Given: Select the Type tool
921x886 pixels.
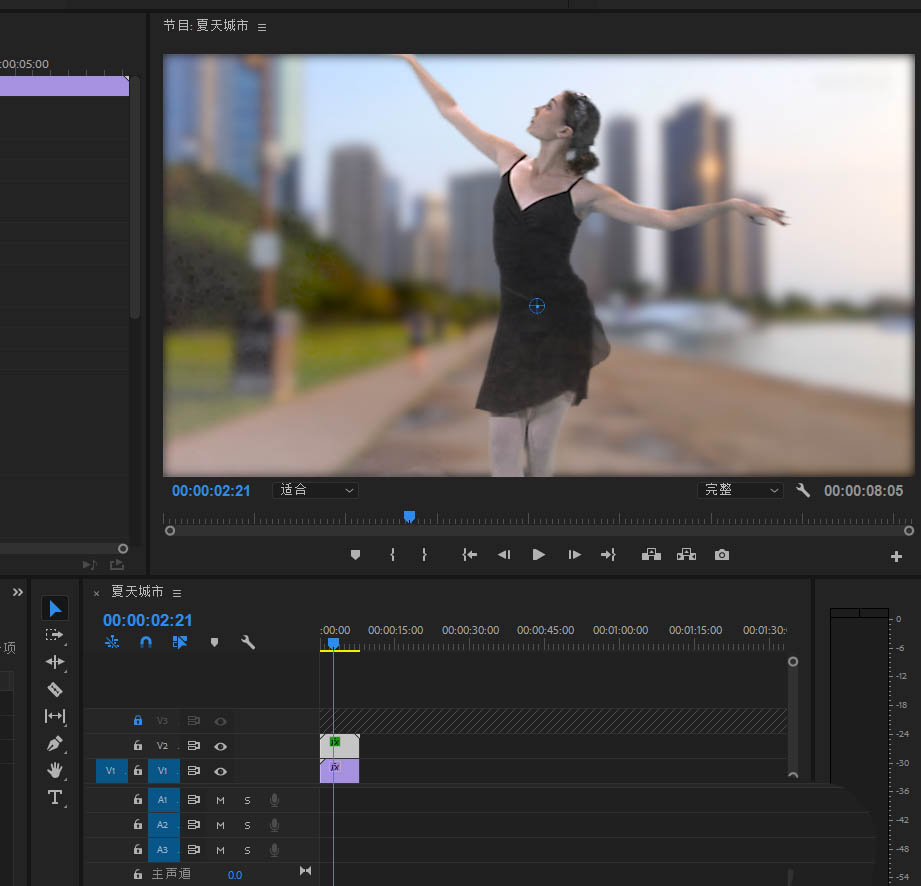Looking at the screenshot, I should pyautogui.click(x=55, y=797).
